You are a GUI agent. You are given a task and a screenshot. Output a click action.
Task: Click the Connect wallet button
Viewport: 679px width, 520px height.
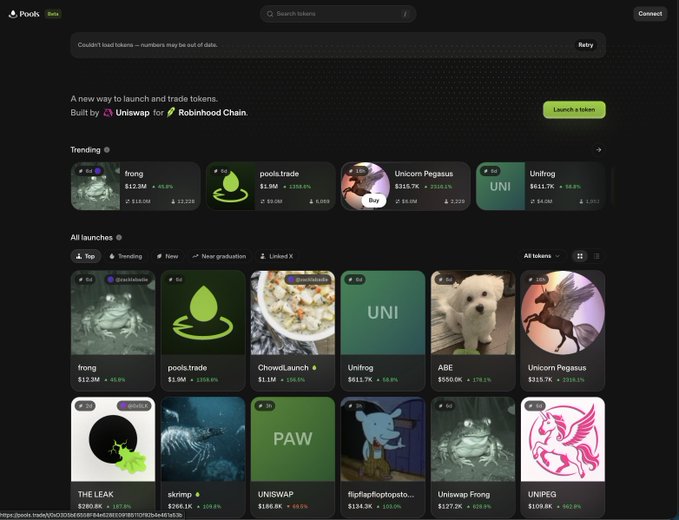(x=650, y=14)
